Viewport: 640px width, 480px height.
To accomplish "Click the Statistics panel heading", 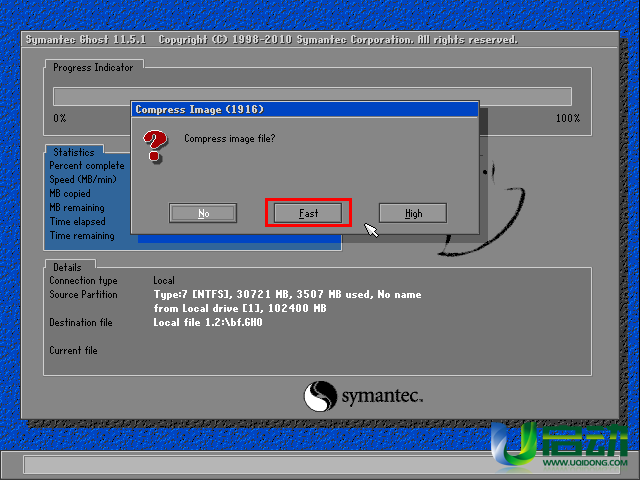I will pyautogui.click(x=74, y=152).
